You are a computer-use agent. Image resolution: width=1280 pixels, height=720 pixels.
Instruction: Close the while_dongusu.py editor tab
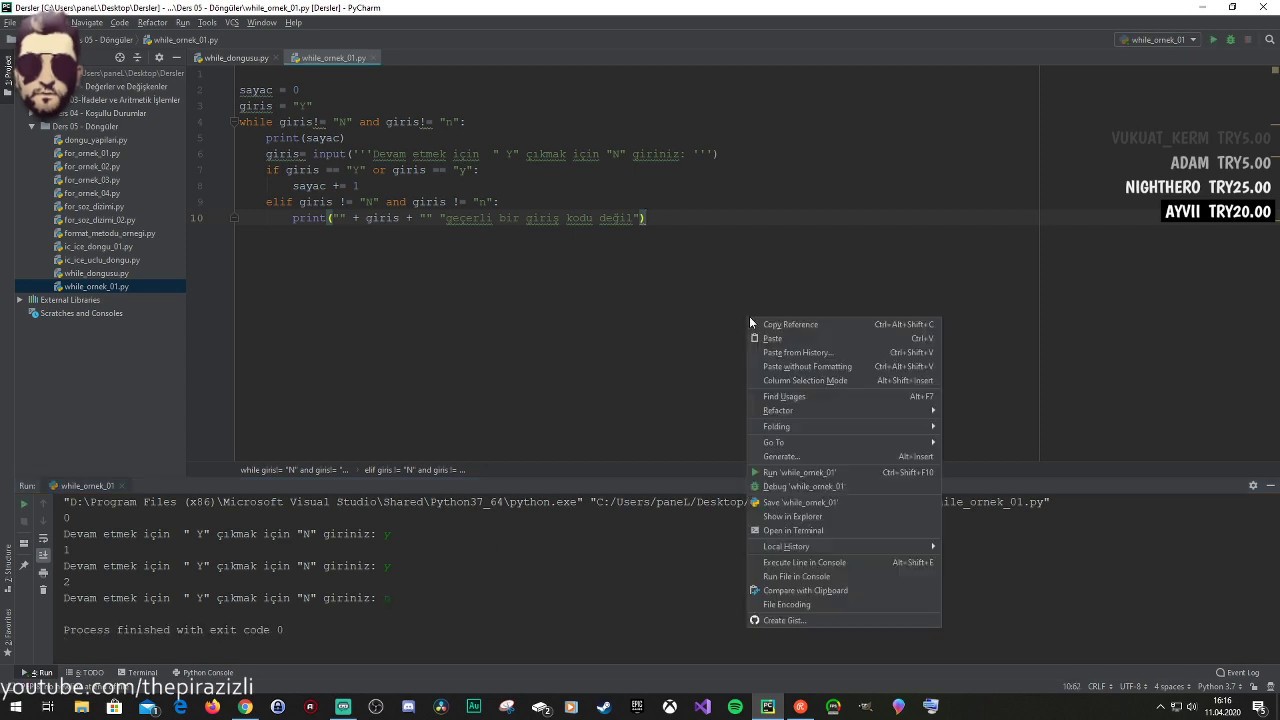coord(277,58)
